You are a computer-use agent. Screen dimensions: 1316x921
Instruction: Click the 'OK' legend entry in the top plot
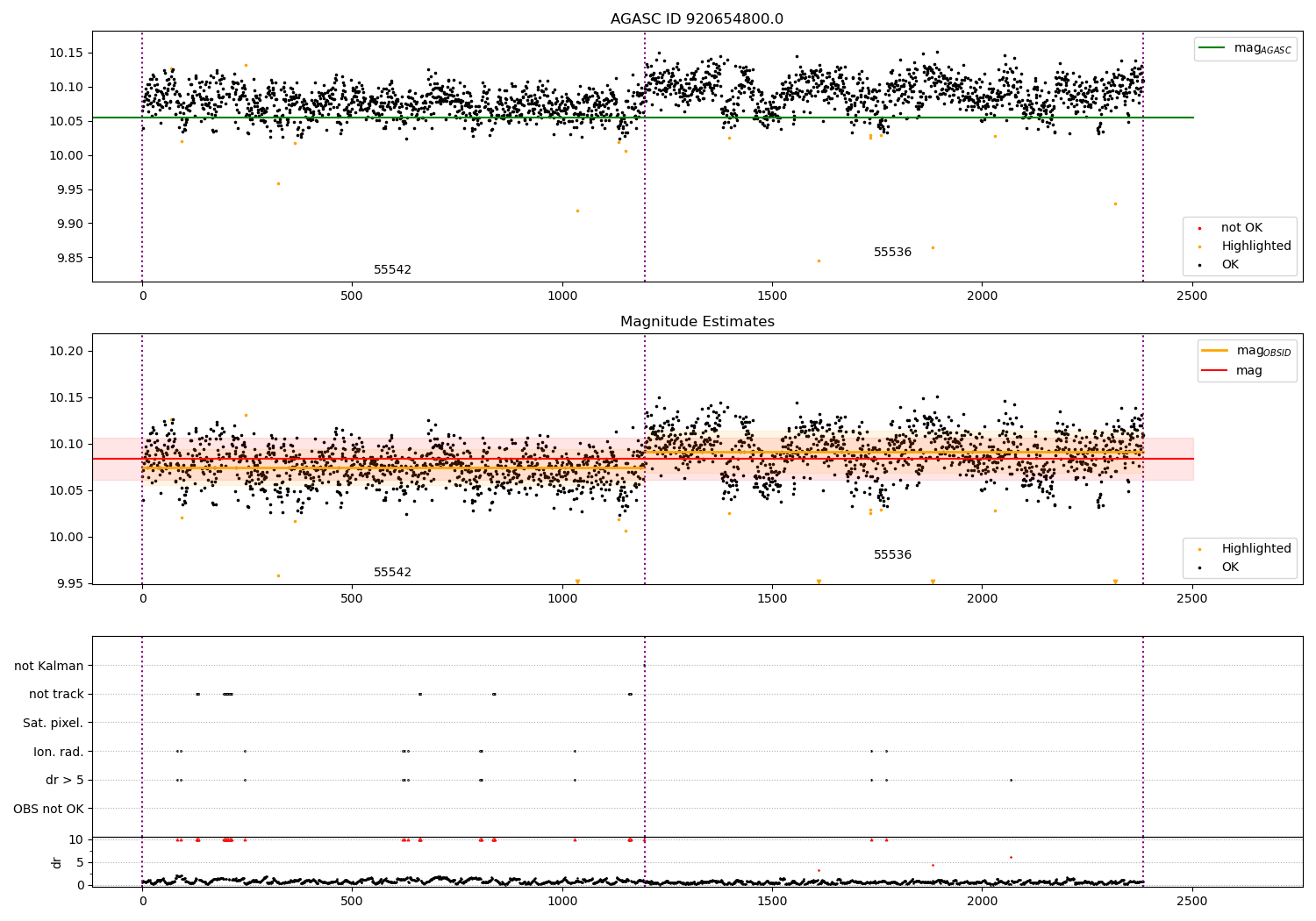[1229, 265]
